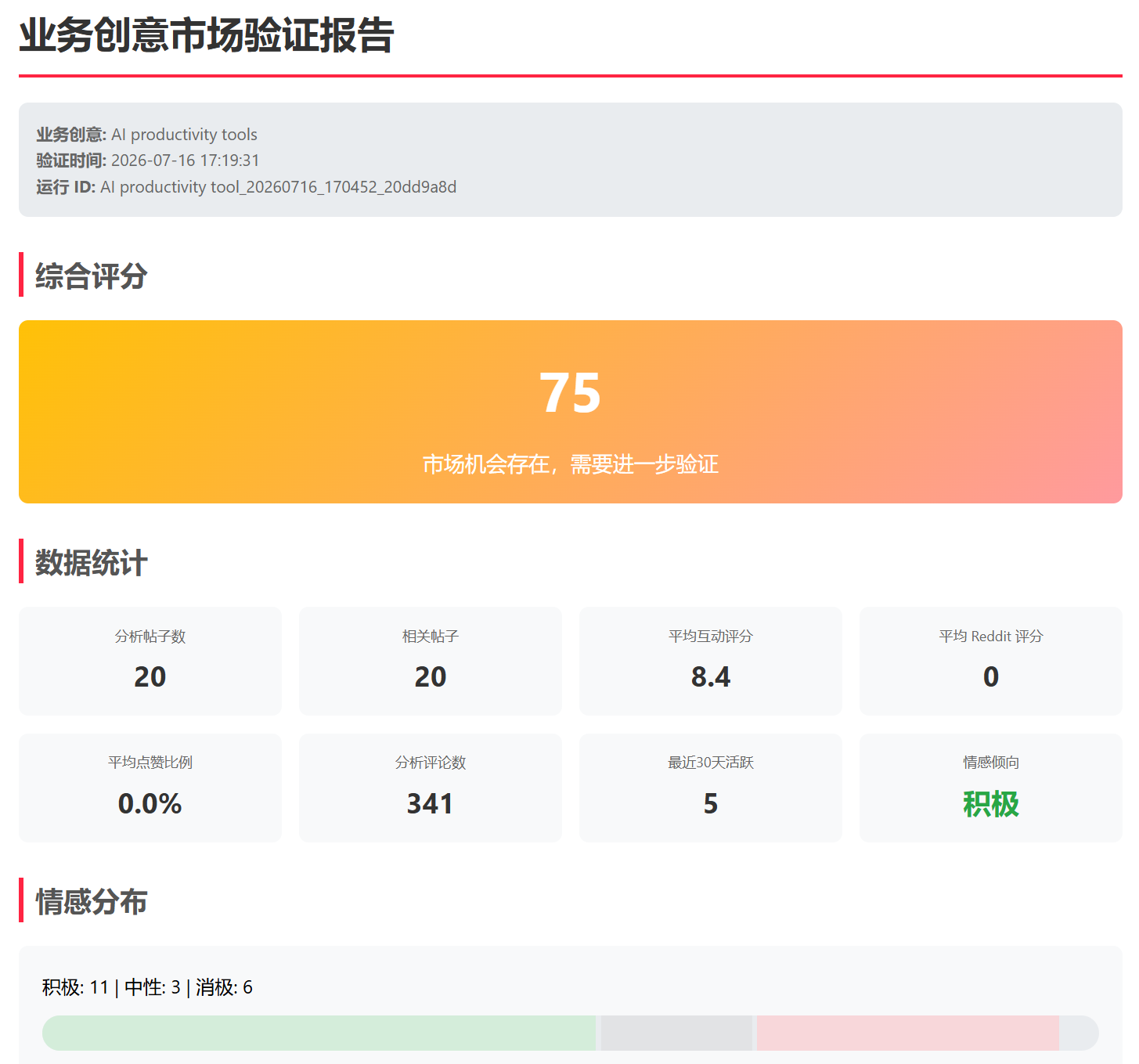This screenshot has height=1064, width=1139.
Task: Click the 平均 Reddit 评分 card label
Action: point(991,637)
